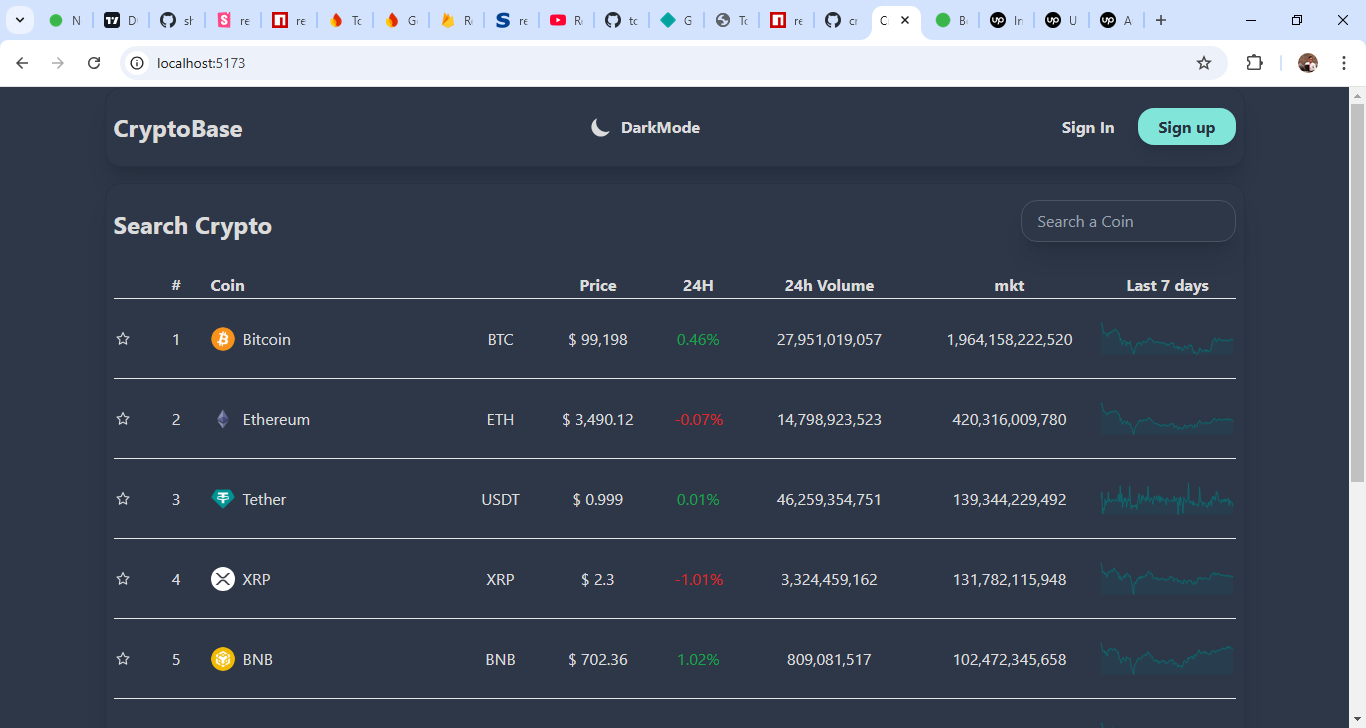Reload the localhost page
1366x728 pixels.
(94, 63)
